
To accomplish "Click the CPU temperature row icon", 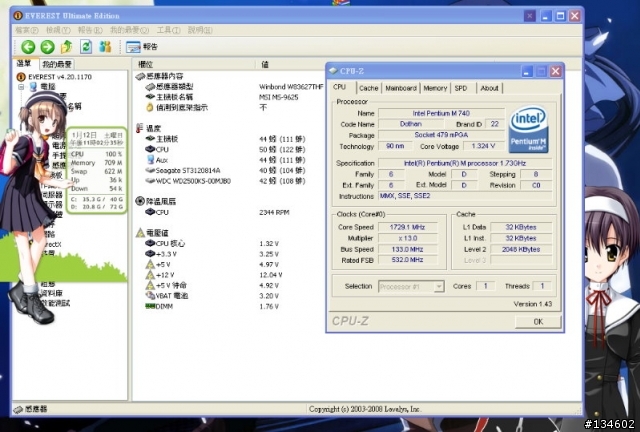I will point(150,149).
